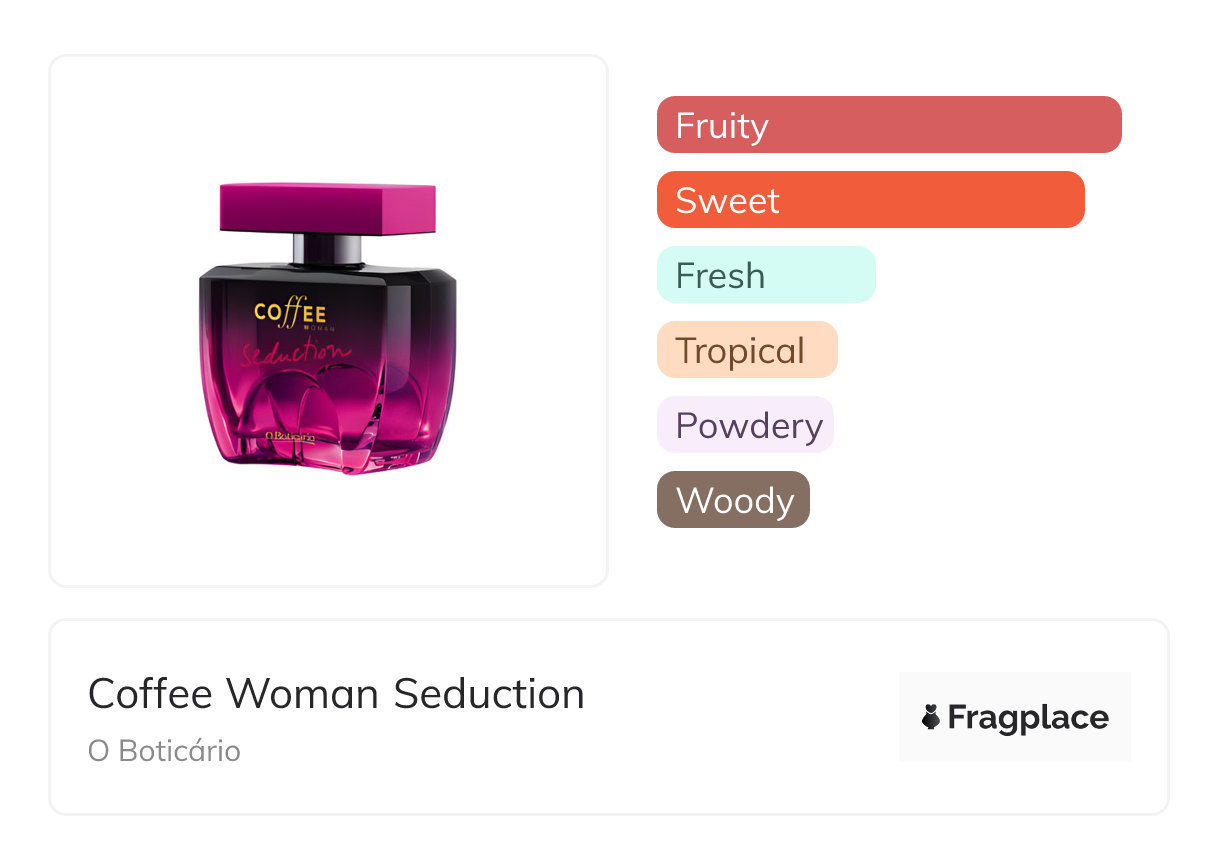Click the word Seduction in the title
Viewport: 1218px width, 864px height.
(x=488, y=693)
